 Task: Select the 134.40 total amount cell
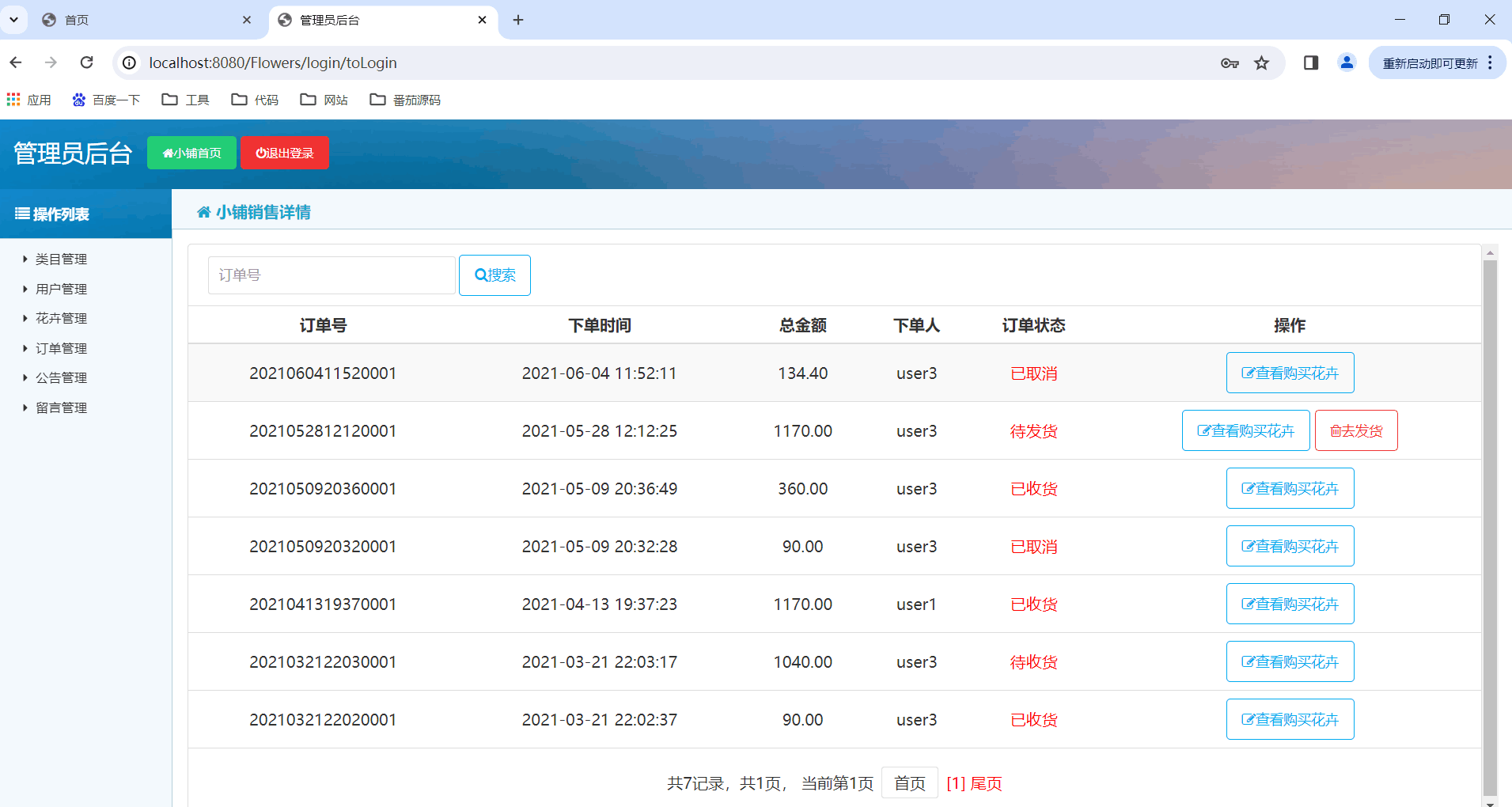tap(803, 373)
